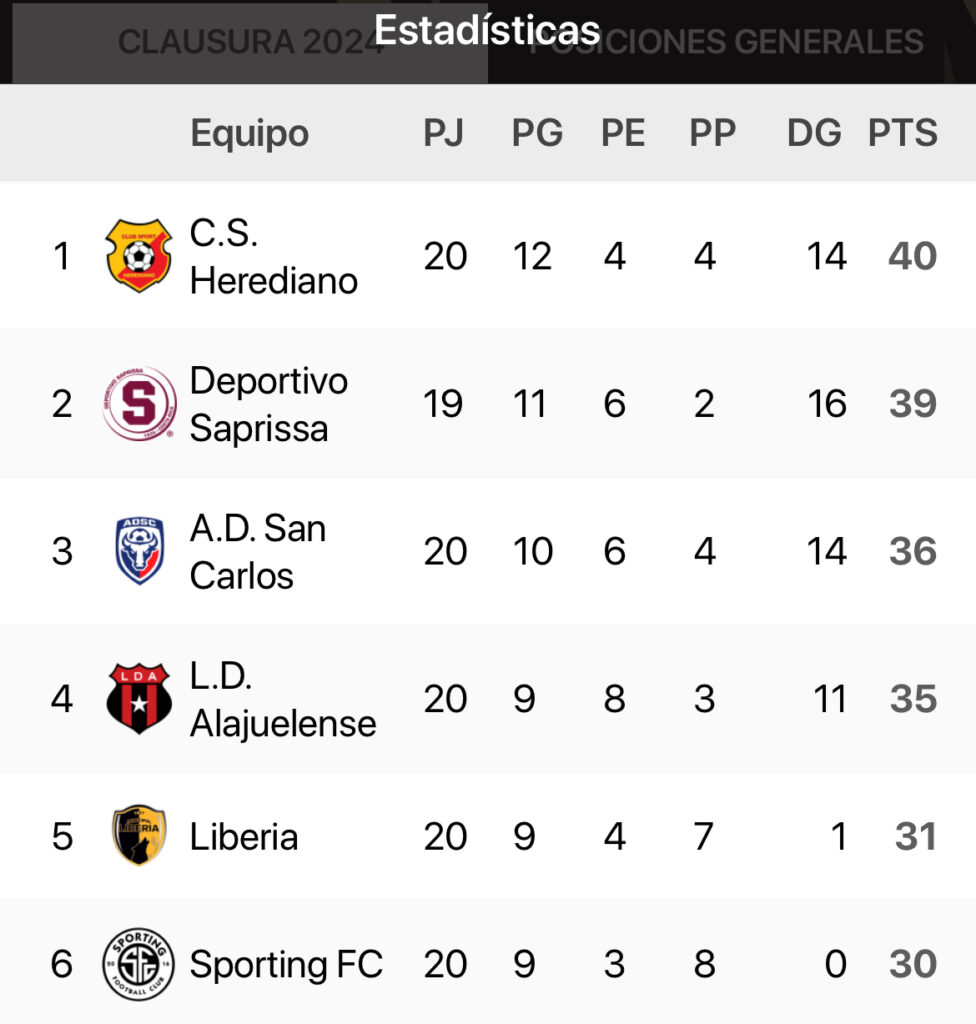The height and width of the screenshot is (1024, 976).
Task: Open the A.D. San Carlos team name
Action: [257, 551]
